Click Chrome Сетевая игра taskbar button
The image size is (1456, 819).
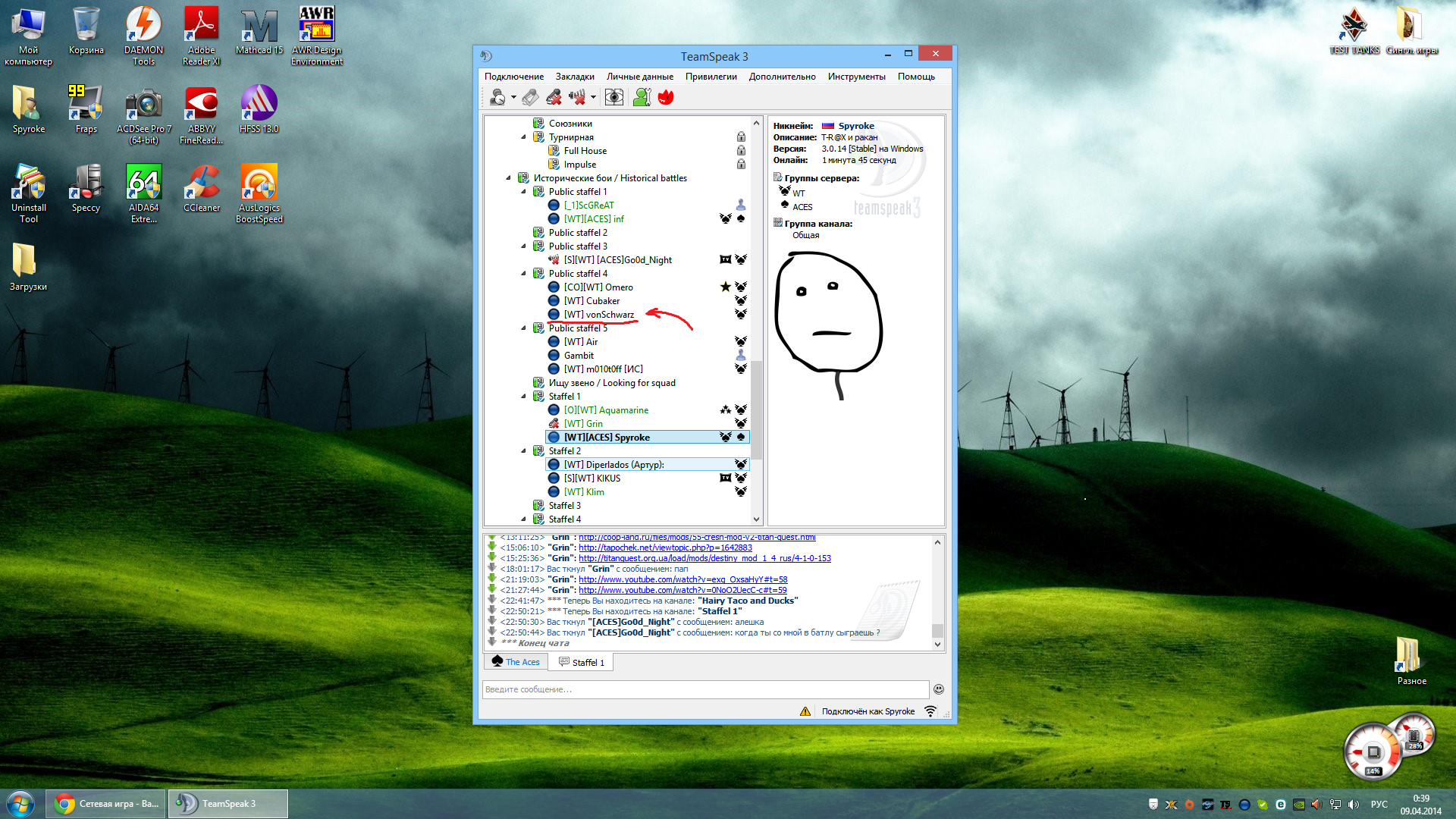tap(106, 804)
